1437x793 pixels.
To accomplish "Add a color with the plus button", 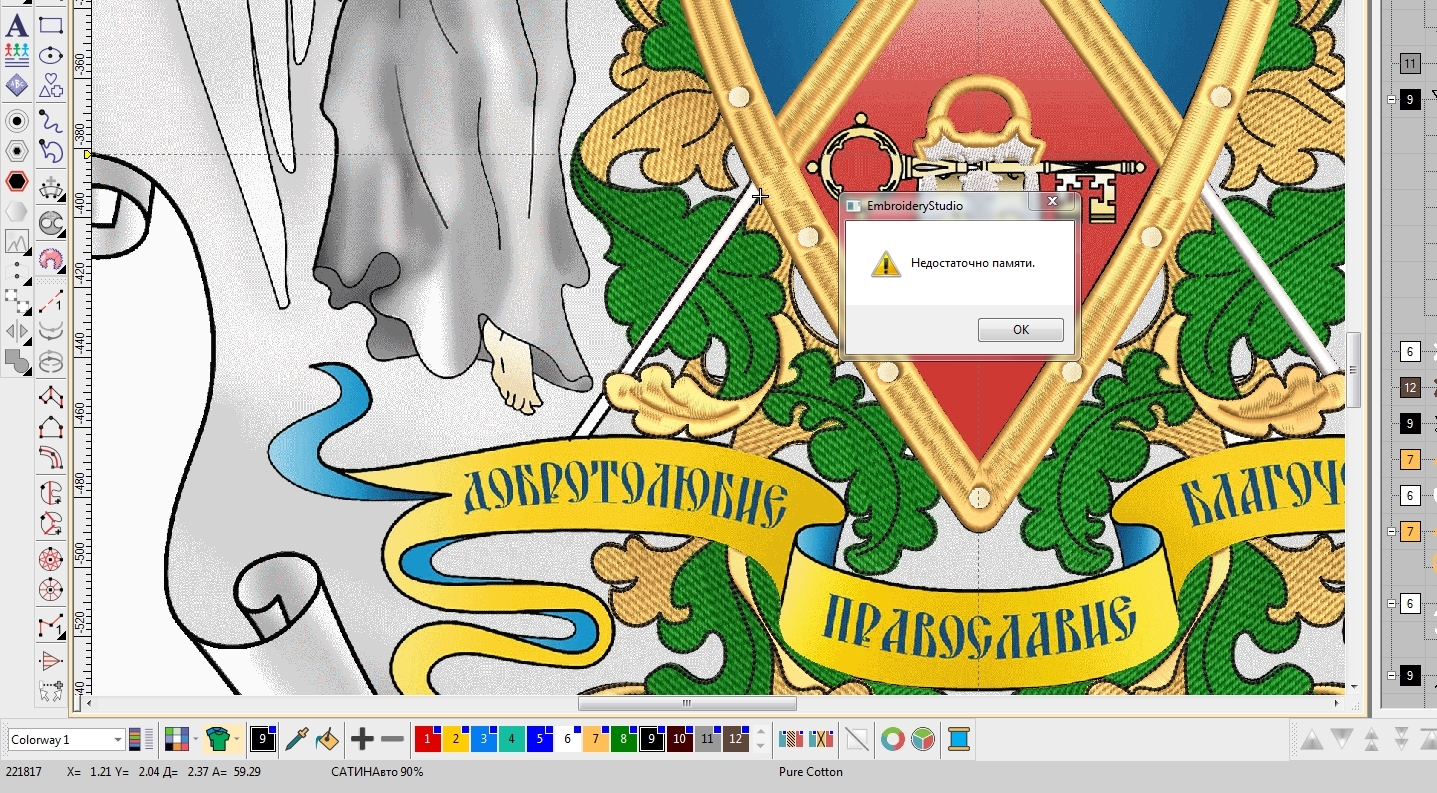I will pyautogui.click(x=362, y=740).
